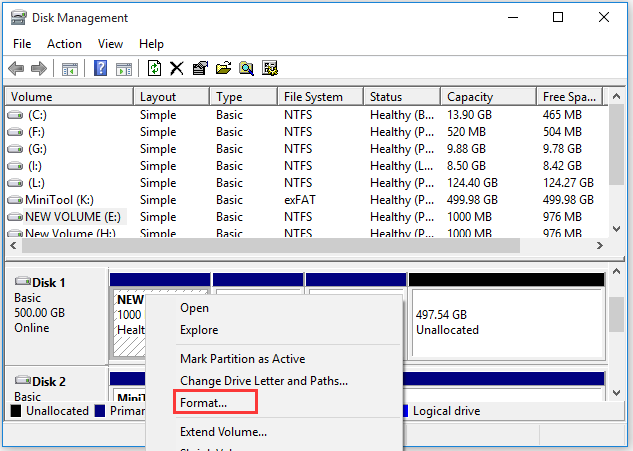This screenshot has width=633, height=451.
Task: Click the Logical drive legend swatch
Action: (405, 411)
